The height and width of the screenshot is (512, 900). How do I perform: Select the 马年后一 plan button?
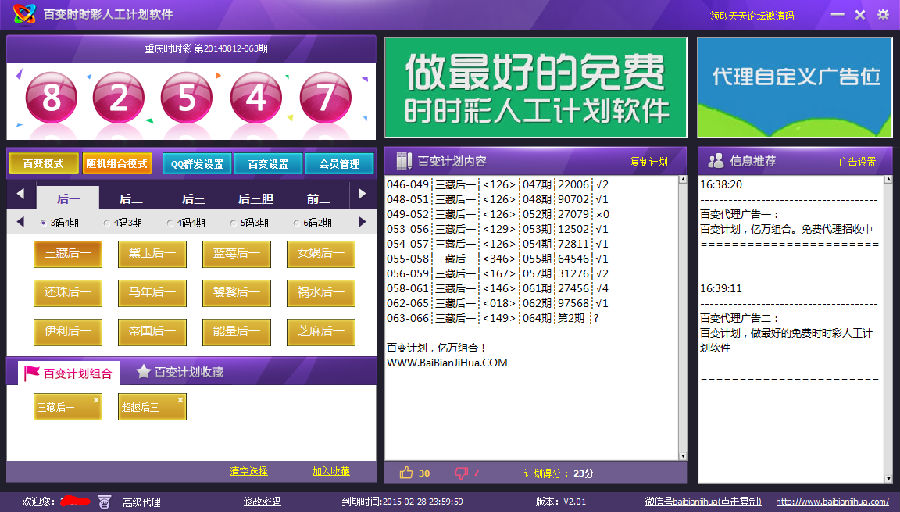point(152,293)
